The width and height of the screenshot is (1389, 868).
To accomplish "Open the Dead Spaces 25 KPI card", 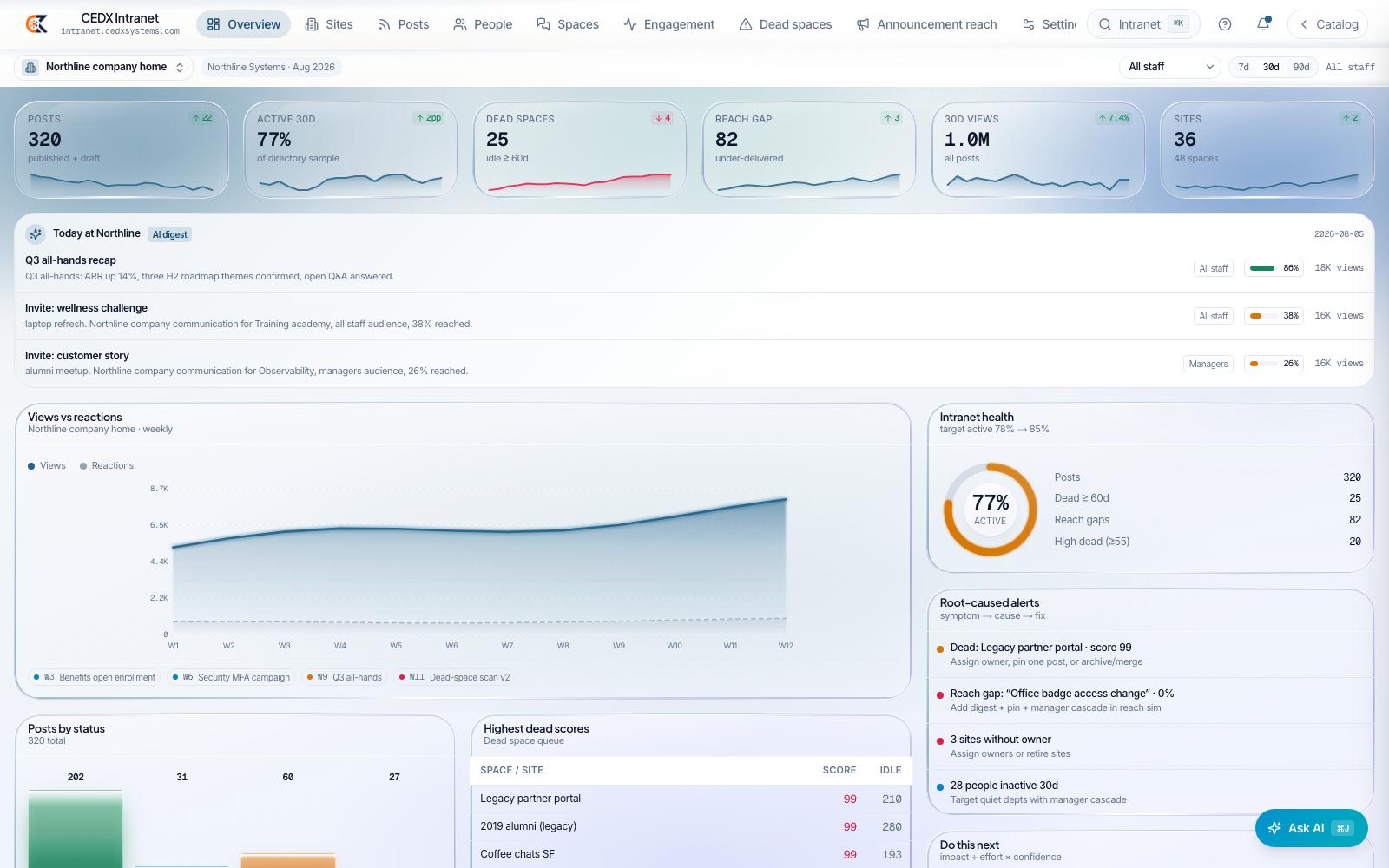I will (x=580, y=150).
